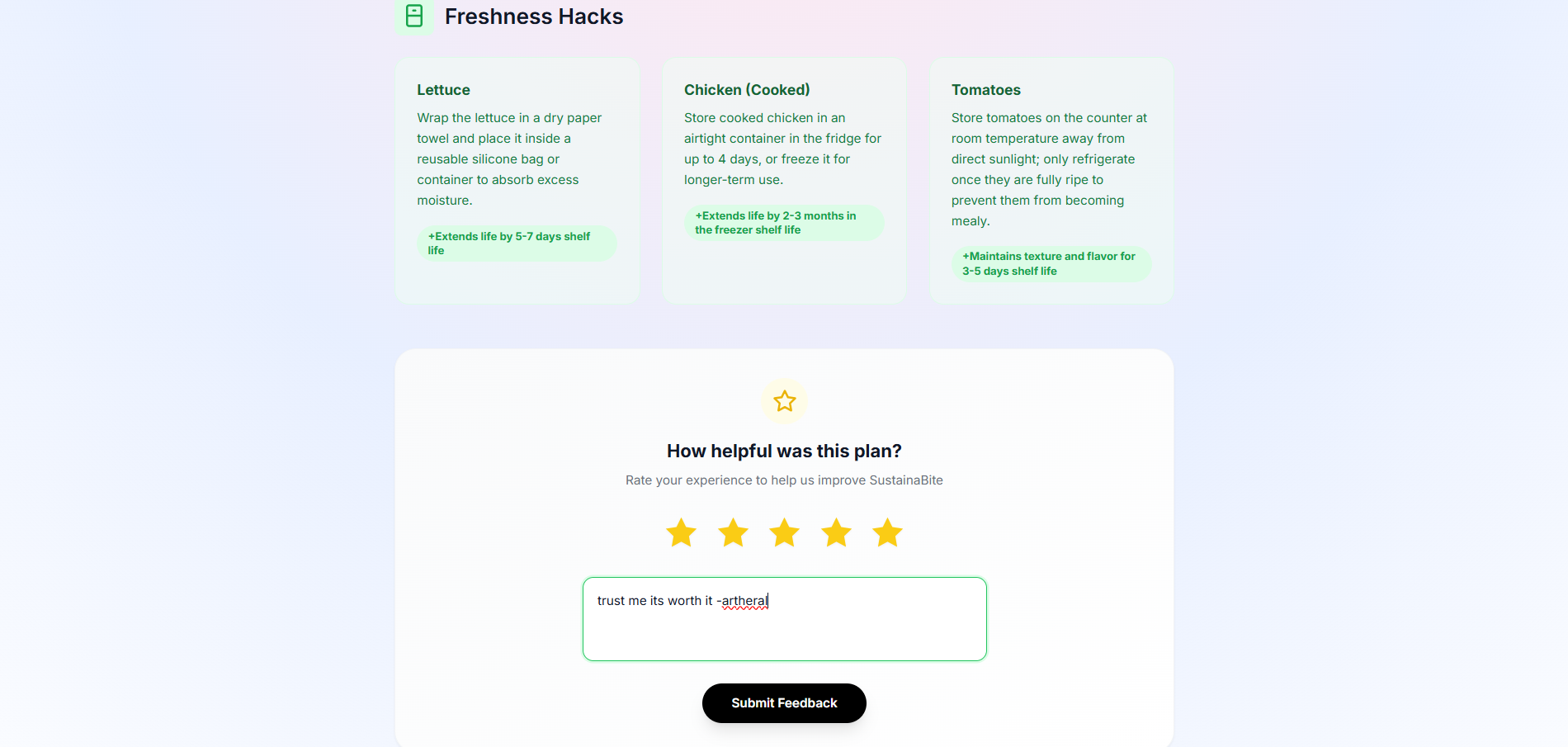
Task: Expand the Tomatoes freshness card
Action: [x=1051, y=179]
